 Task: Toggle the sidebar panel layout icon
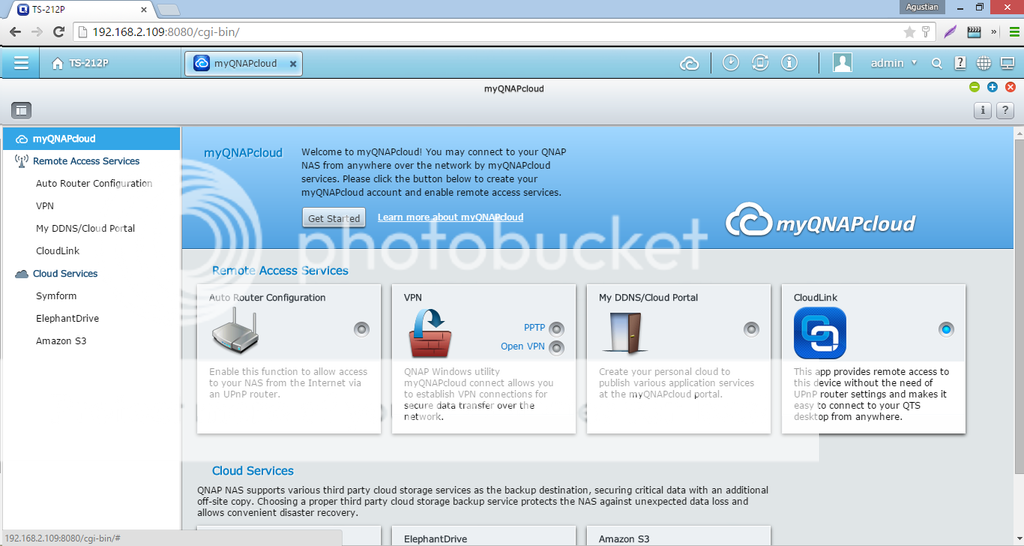click(x=21, y=110)
